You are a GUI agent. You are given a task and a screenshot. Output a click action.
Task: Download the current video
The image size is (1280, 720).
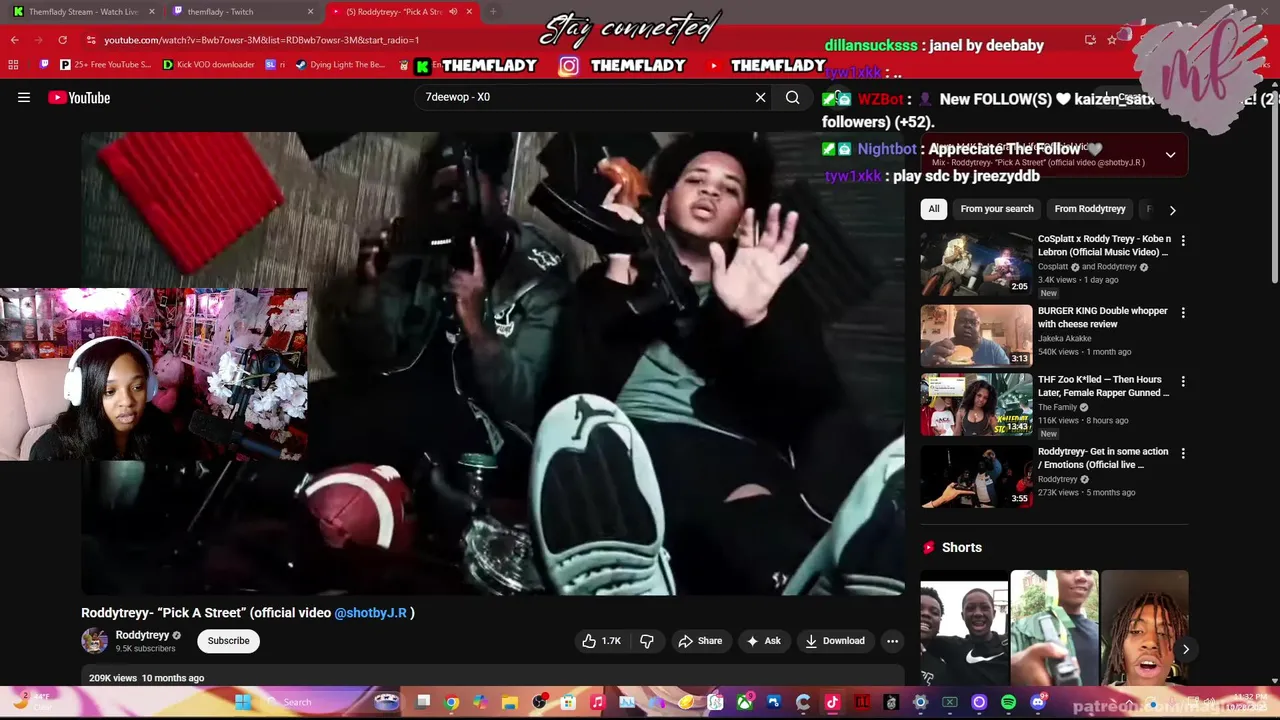(835, 641)
